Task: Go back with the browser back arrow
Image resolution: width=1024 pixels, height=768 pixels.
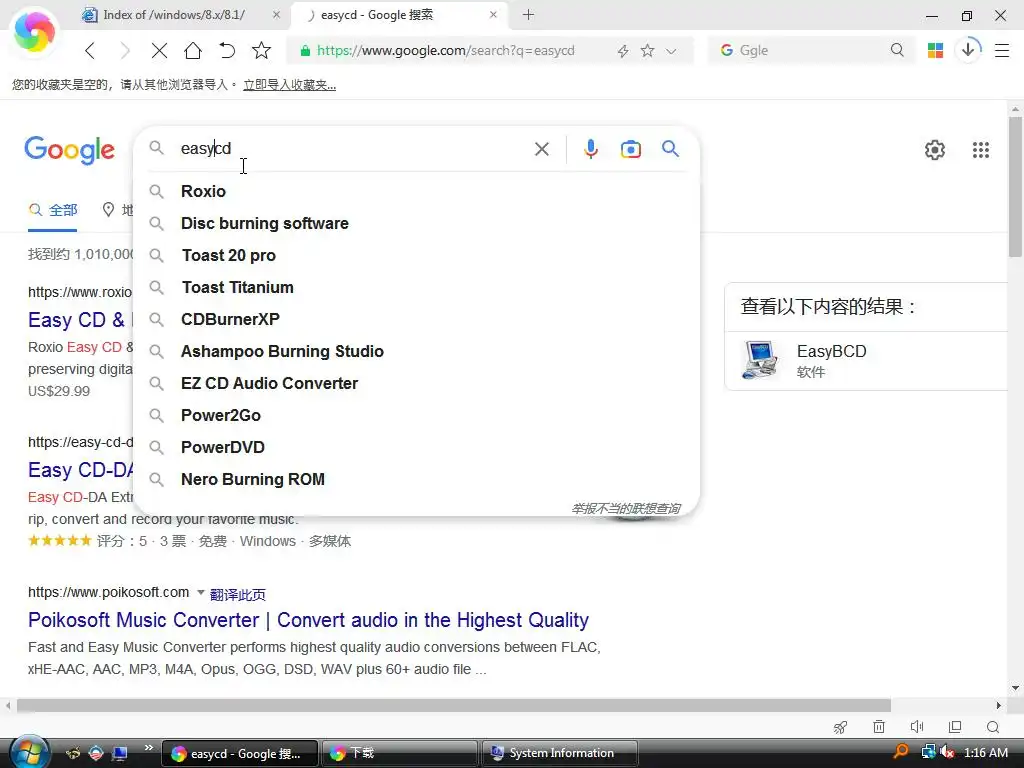Action: [x=90, y=50]
